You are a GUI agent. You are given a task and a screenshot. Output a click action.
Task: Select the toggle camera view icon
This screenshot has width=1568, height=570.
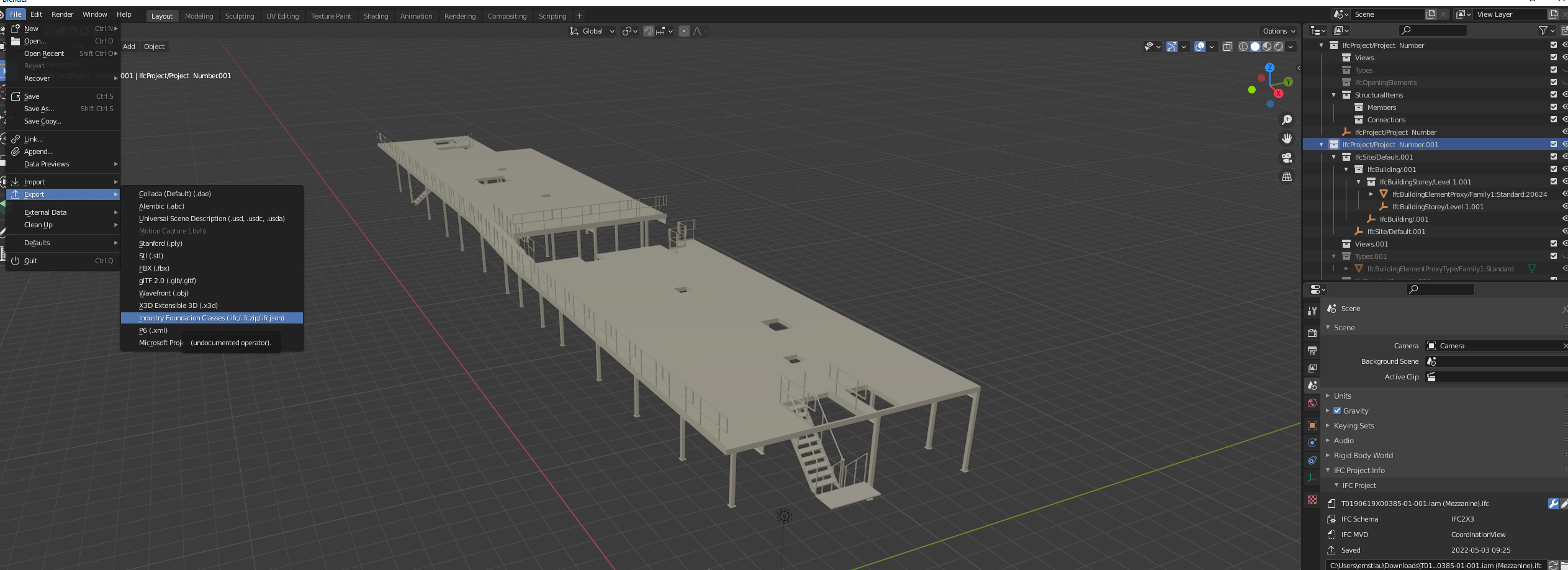pos(1286,158)
